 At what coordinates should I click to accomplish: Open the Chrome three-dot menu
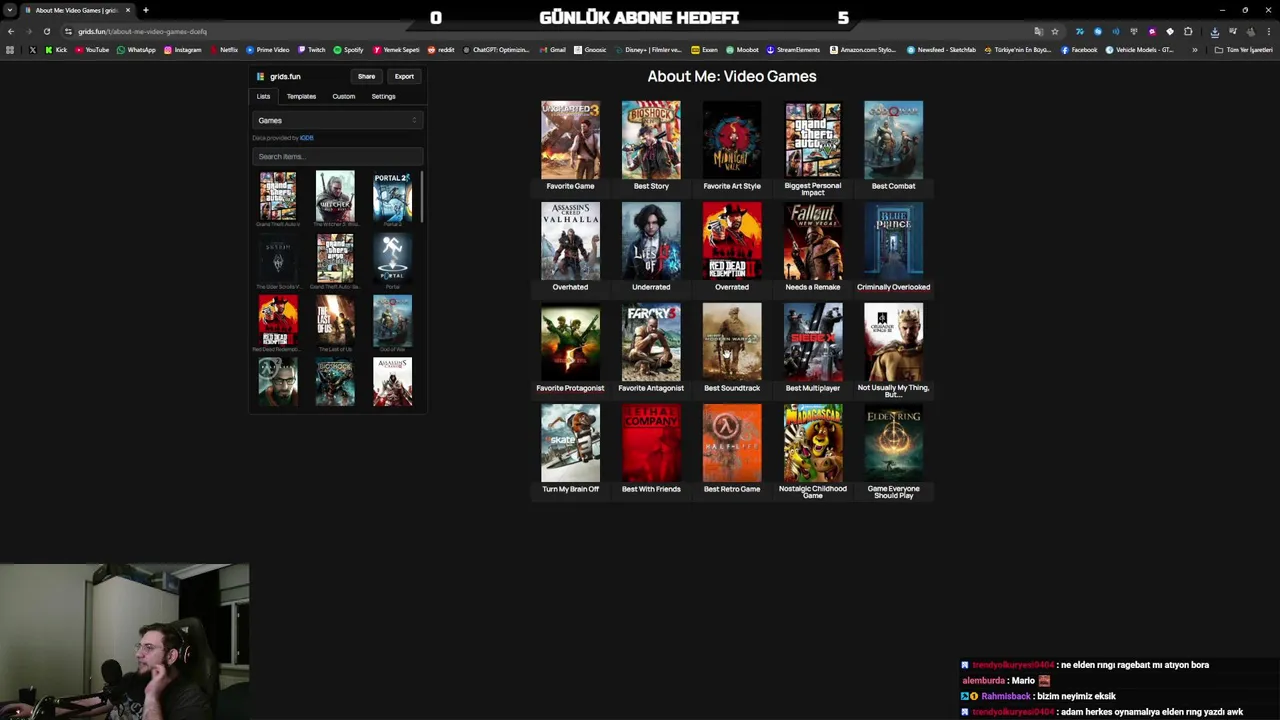1269,32
